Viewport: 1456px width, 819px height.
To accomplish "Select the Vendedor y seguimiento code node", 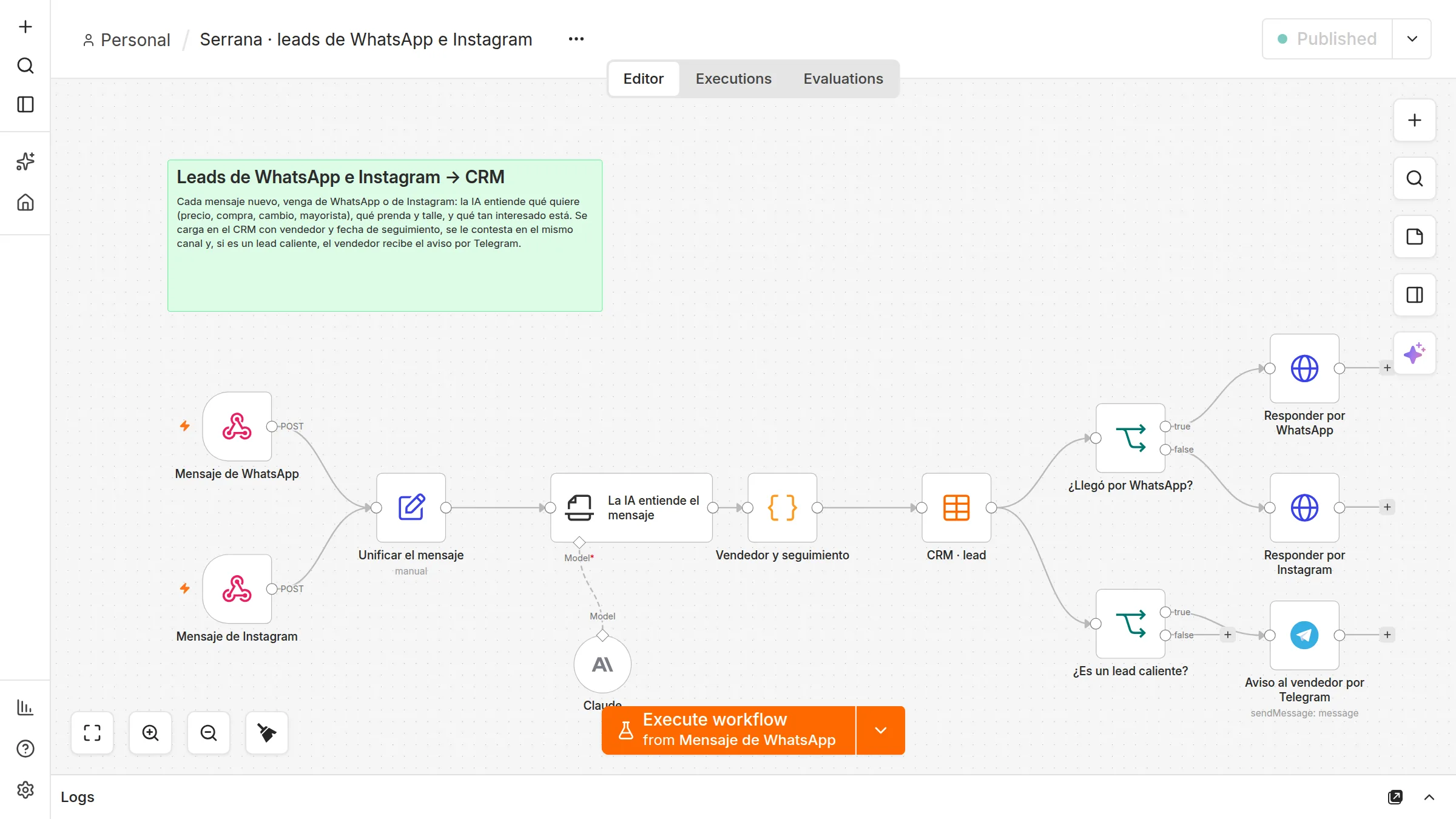I will [x=783, y=508].
